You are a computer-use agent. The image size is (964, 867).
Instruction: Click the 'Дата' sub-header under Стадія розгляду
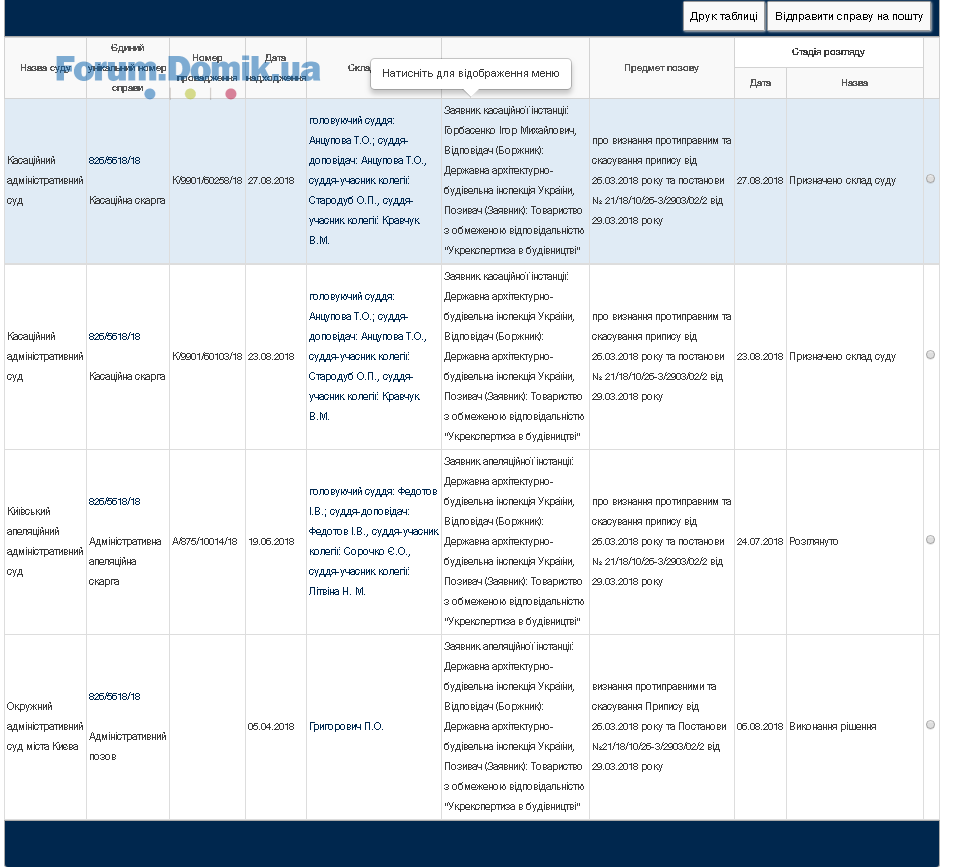click(761, 82)
